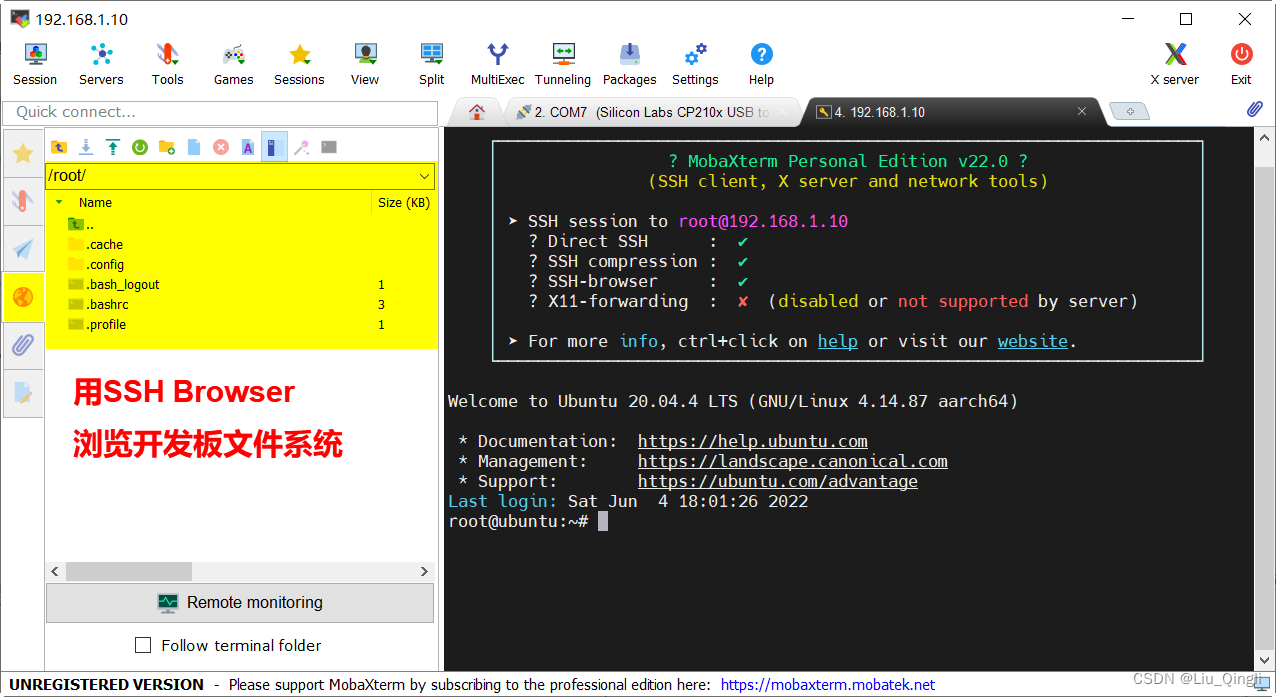The height and width of the screenshot is (697, 1276).
Task: Open the Tunneling manager
Action: coord(563,64)
